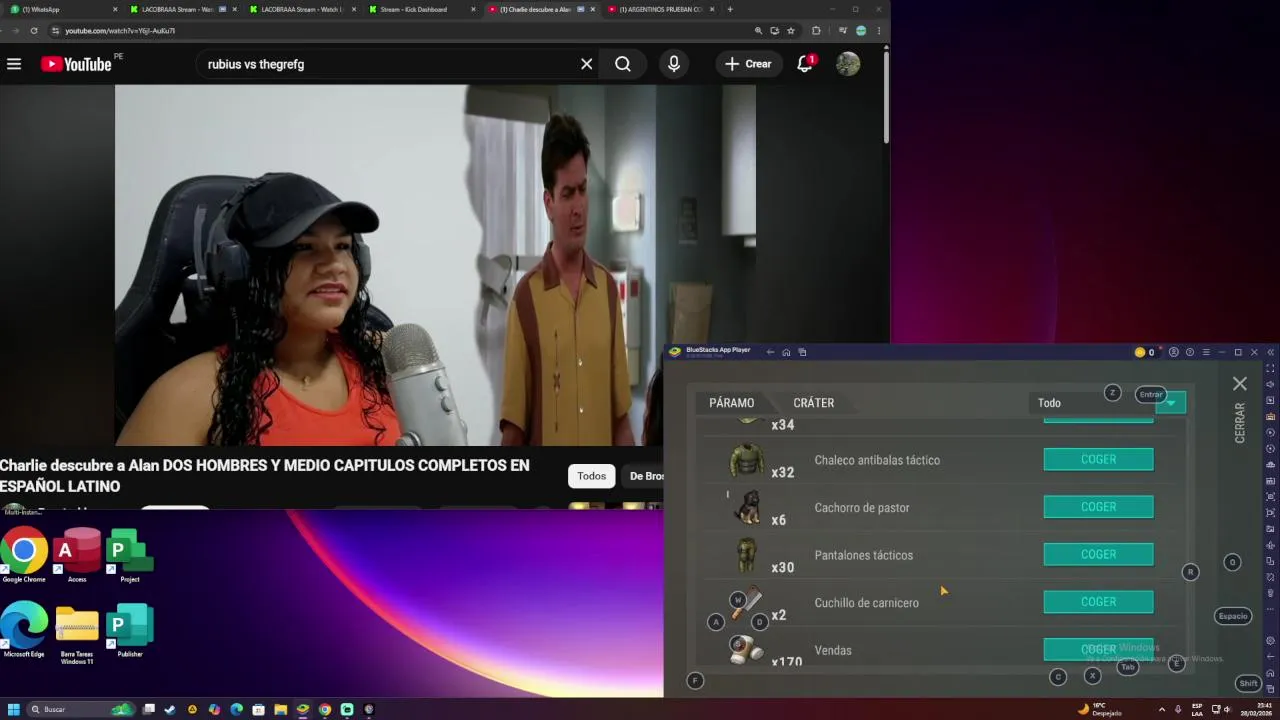Select the Todos filter chip

pyautogui.click(x=591, y=476)
